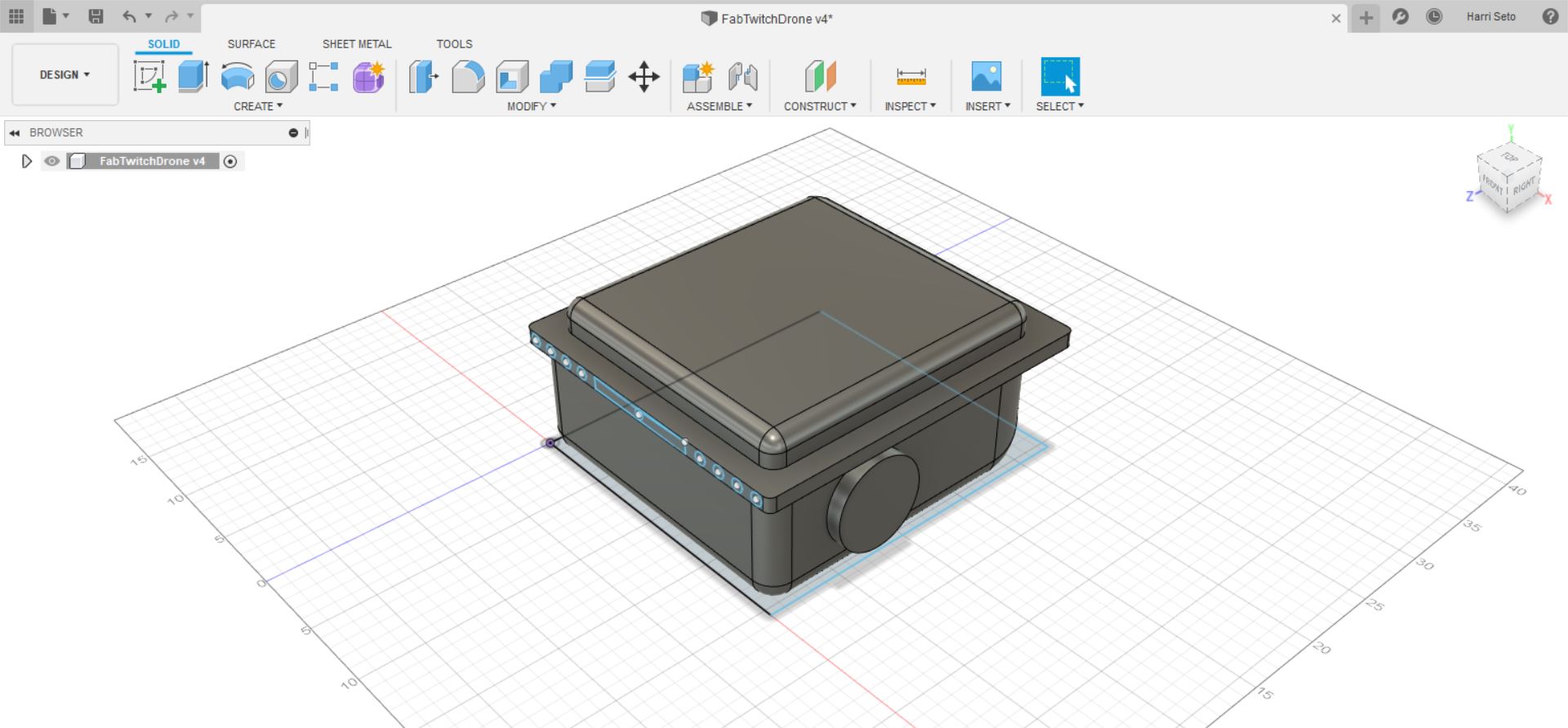Switch to the TOOLS tab
Viewport: 1568px width, 728px height.
click(x=454, y=44)
